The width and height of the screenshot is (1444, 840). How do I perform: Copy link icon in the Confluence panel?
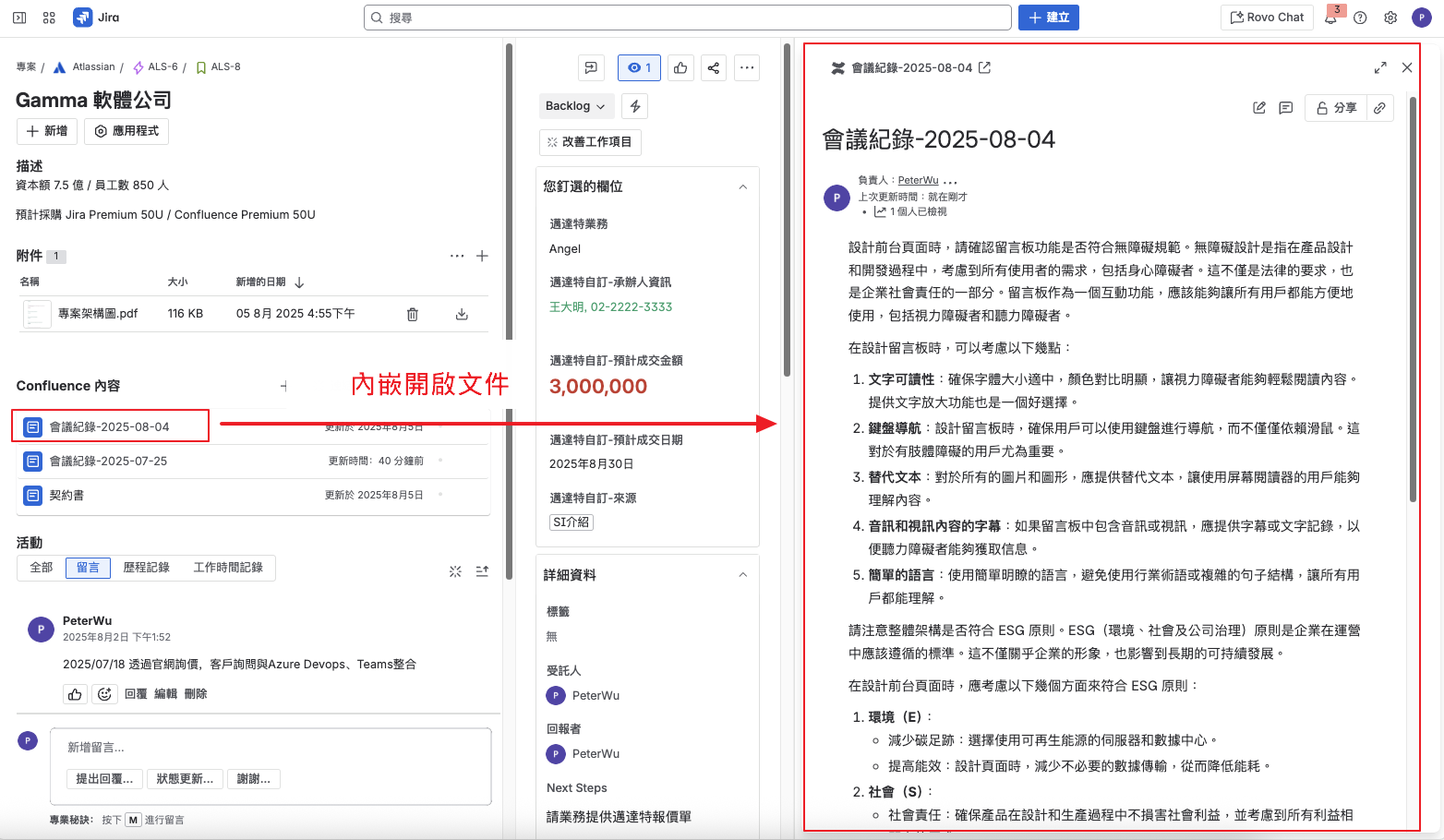(x=1379, y=108)
